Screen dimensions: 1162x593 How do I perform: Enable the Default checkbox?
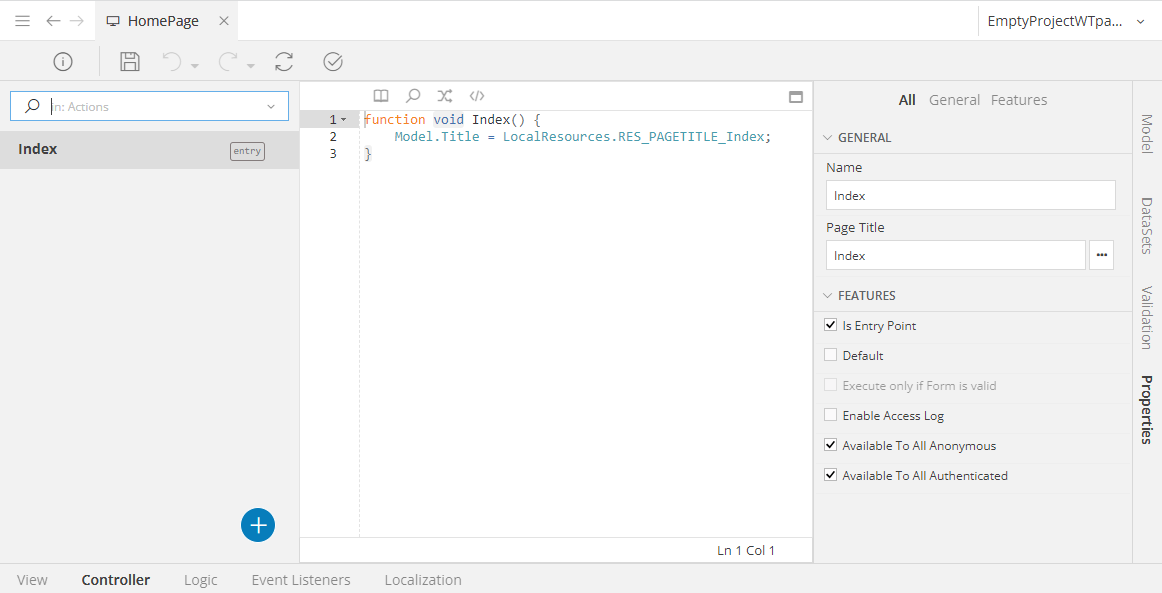tap(830, 355)
